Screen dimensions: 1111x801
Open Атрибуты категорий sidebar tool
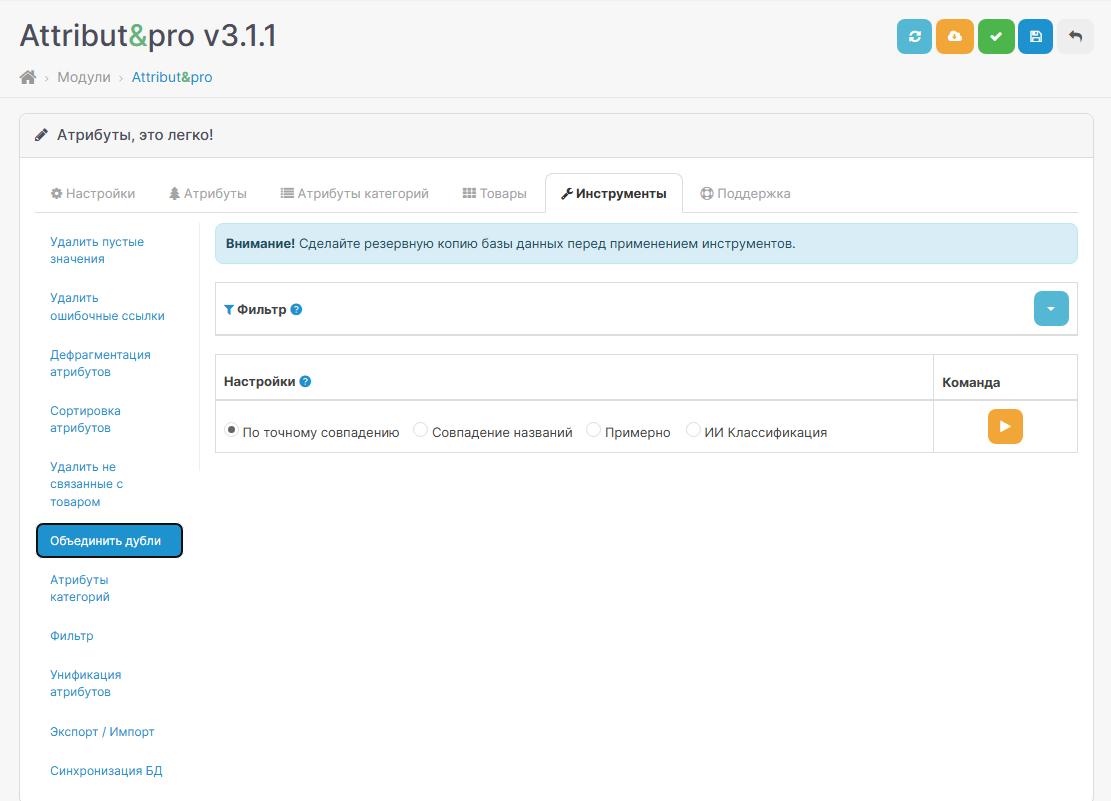click(109, 588)
